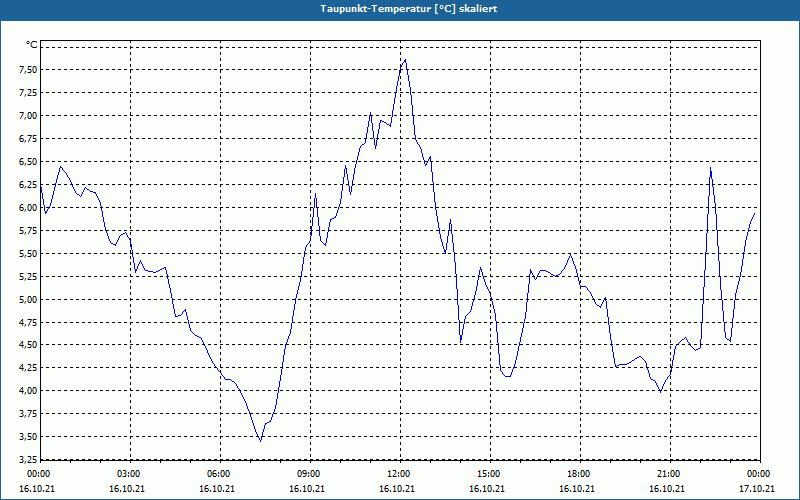Select the 7,25 y-axis label

[x=28, y=93]
